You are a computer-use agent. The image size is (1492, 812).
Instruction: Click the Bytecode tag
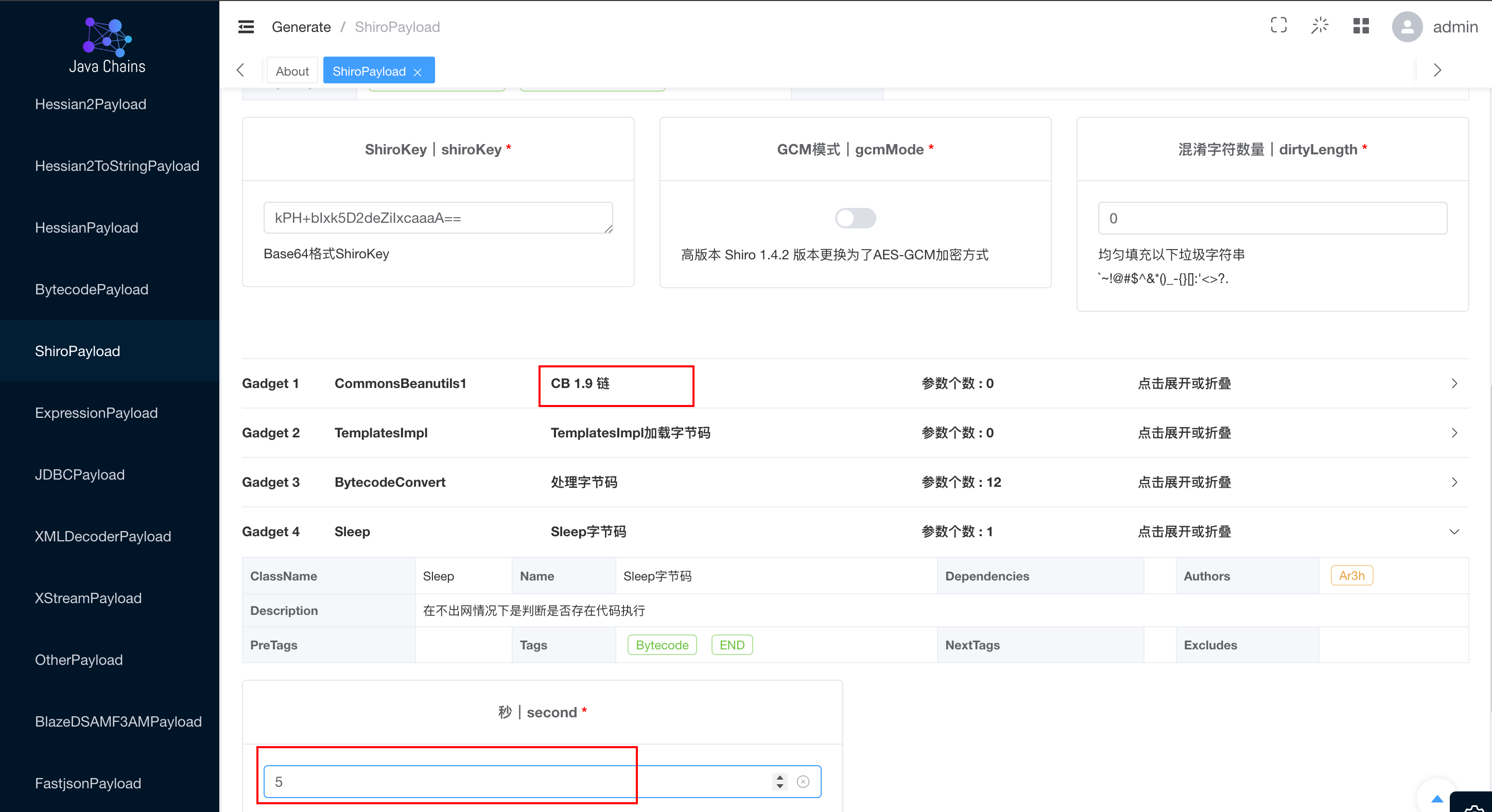click(662, 645)
